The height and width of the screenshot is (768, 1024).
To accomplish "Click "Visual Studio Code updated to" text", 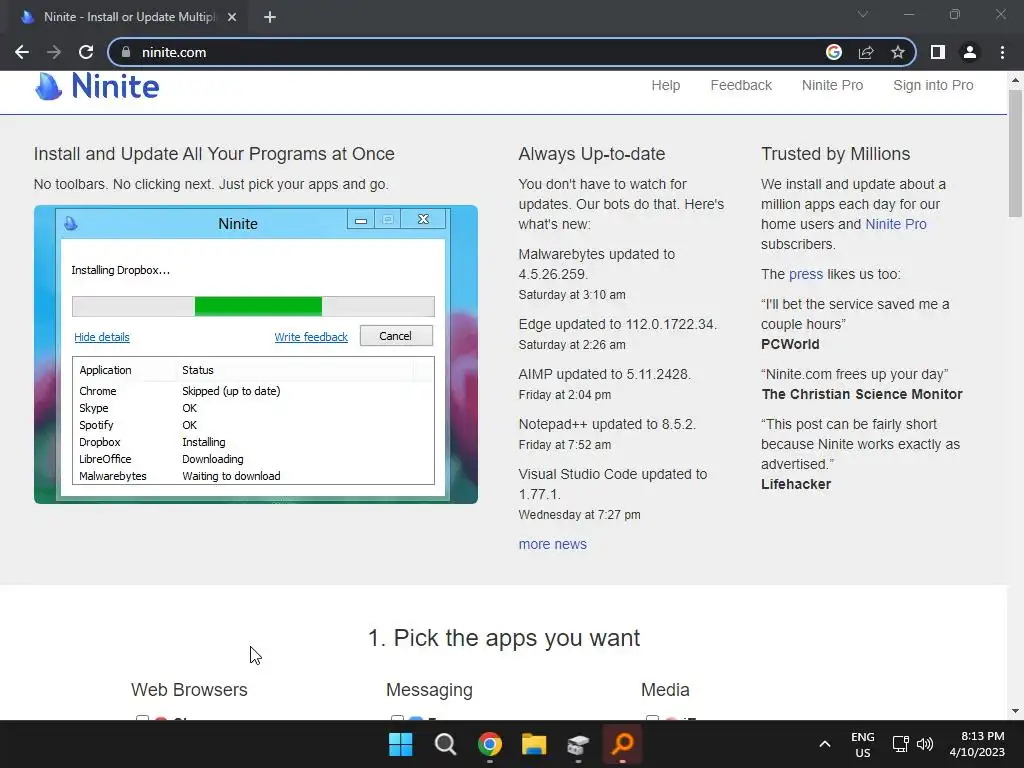I will coord(613,474).
